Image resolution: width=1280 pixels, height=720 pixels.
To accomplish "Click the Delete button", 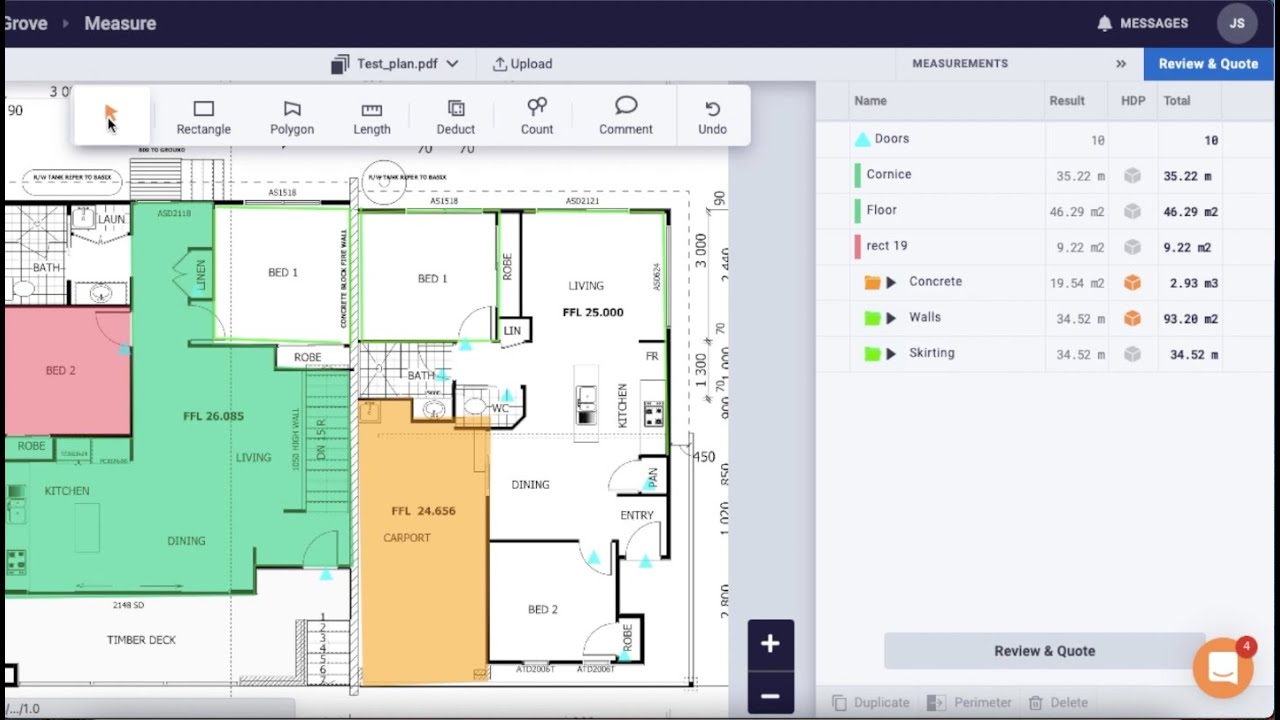I will tap(1058, 703).
